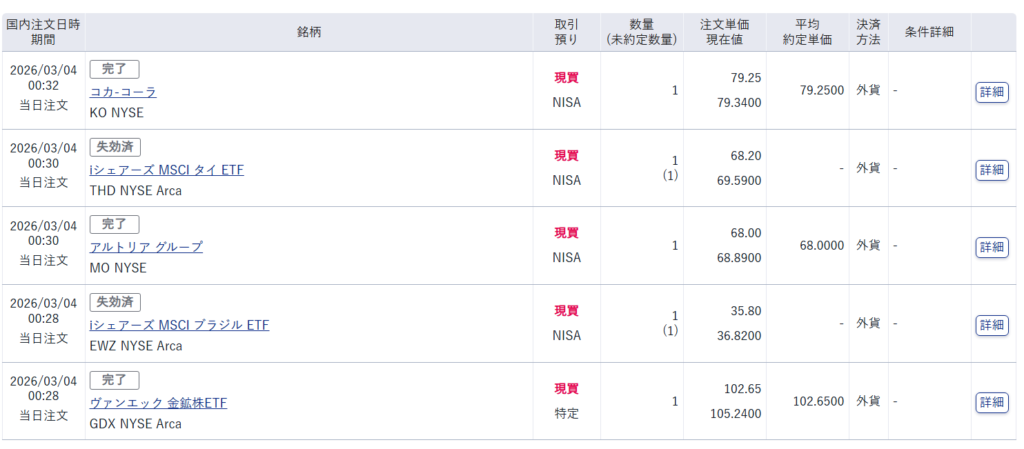Click the 失効済 badge on the THD order
This screenshot has width=1024, height=449.
click(115, 146)
